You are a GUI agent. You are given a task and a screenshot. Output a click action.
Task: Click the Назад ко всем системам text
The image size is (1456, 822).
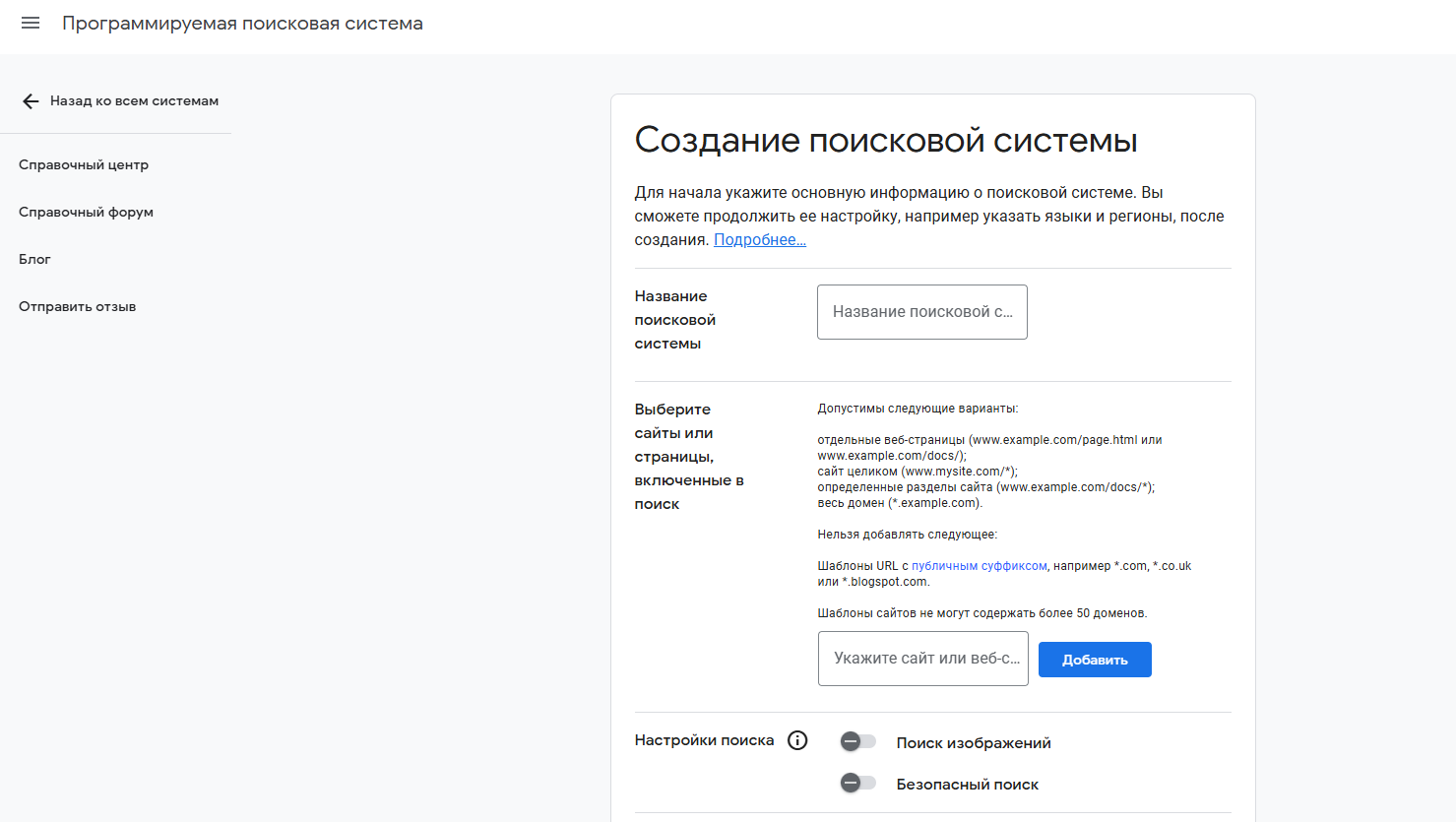[x=134, y=100]
